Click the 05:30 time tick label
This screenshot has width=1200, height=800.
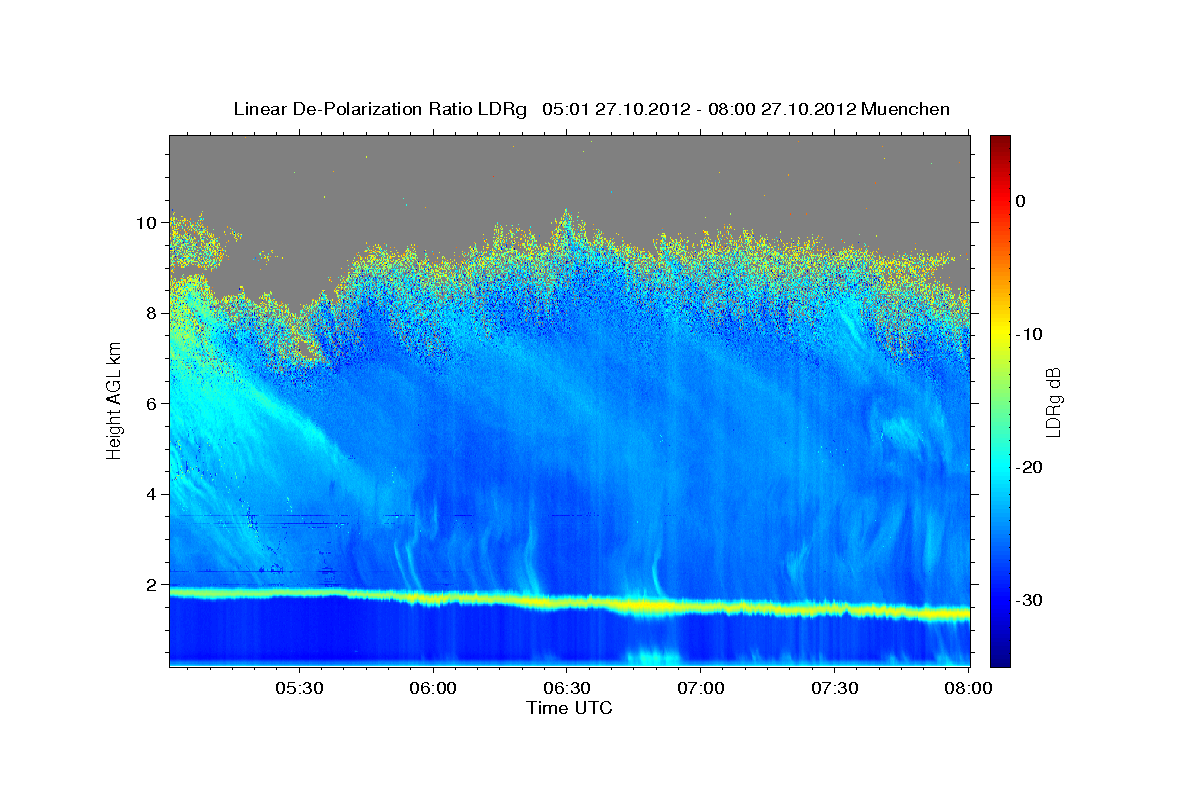tap(300, 689)
